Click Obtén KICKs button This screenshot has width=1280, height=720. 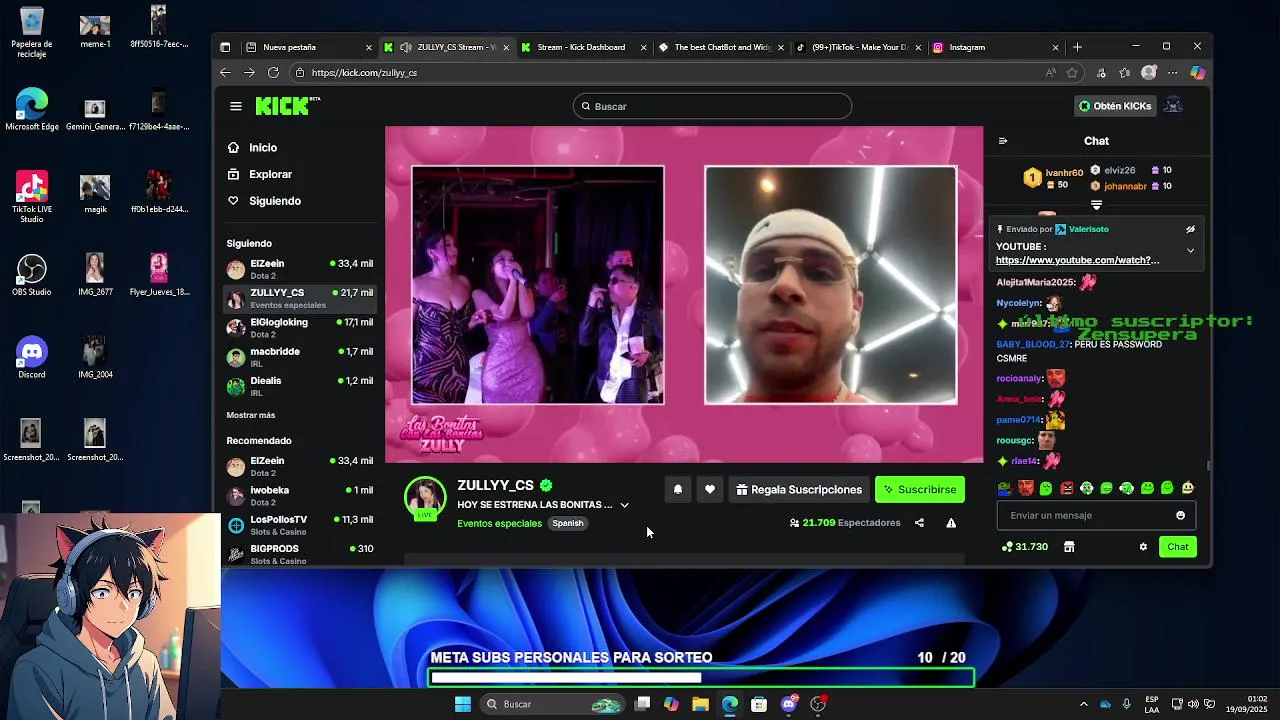(x=1115, y=106)
